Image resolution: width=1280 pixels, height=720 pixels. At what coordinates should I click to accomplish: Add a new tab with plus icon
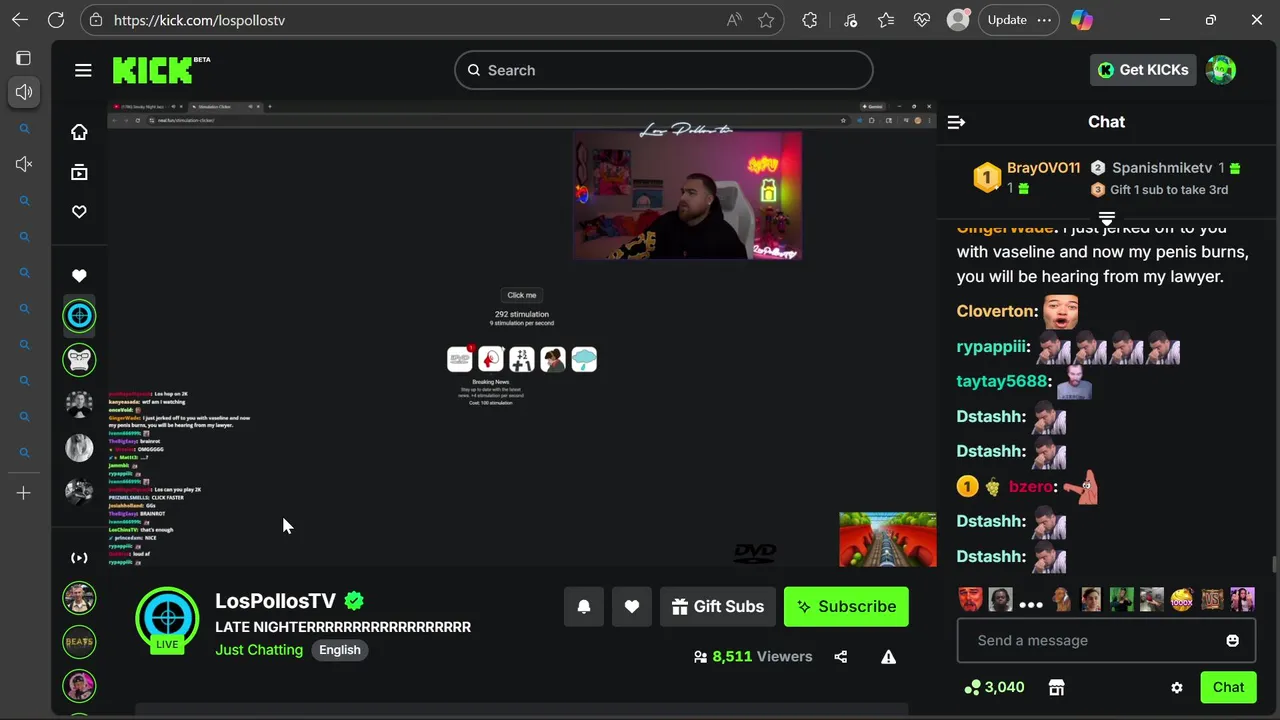24,493
